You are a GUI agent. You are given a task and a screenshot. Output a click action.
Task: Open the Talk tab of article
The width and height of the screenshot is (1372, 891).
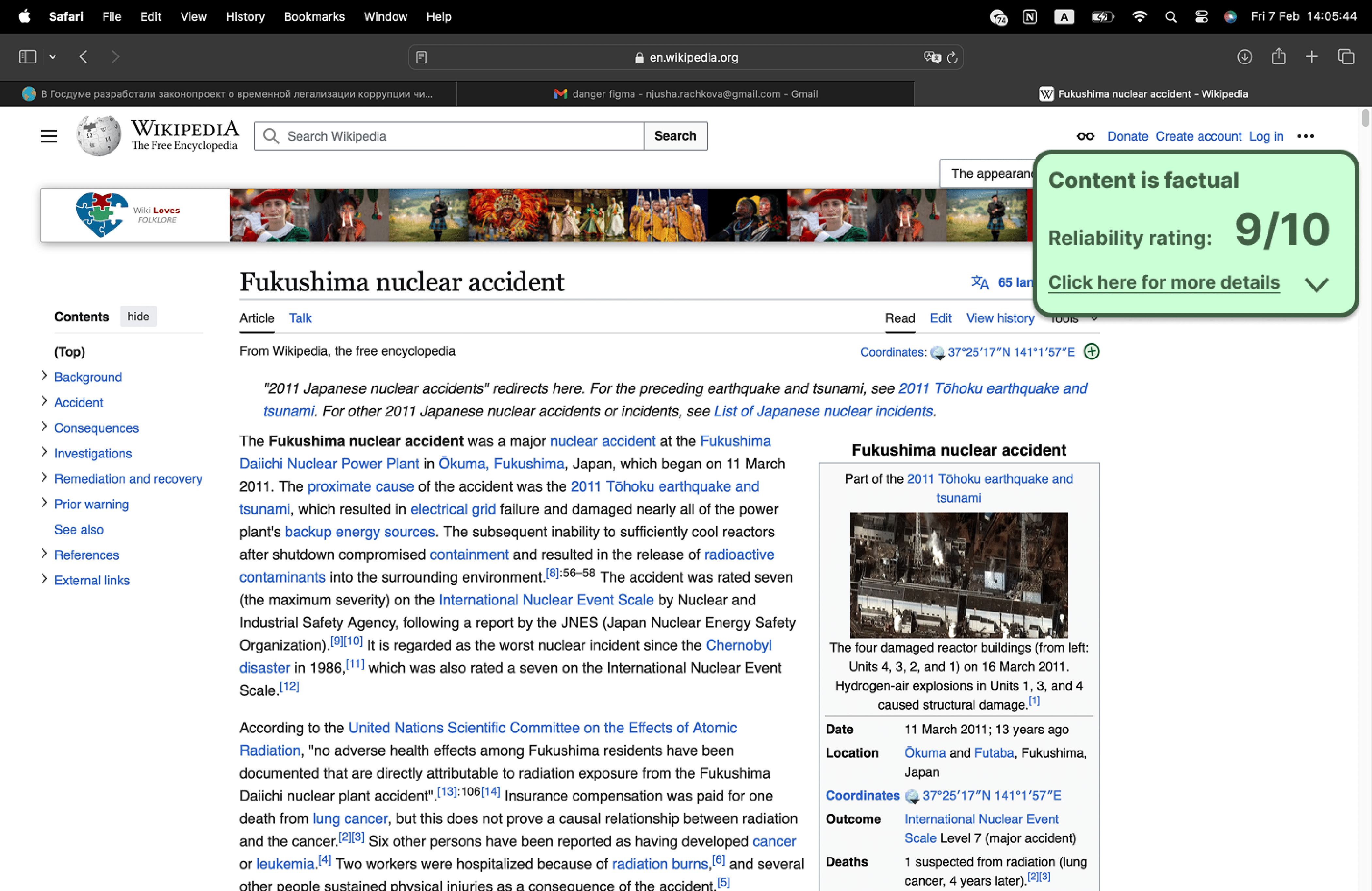point(300,318)
